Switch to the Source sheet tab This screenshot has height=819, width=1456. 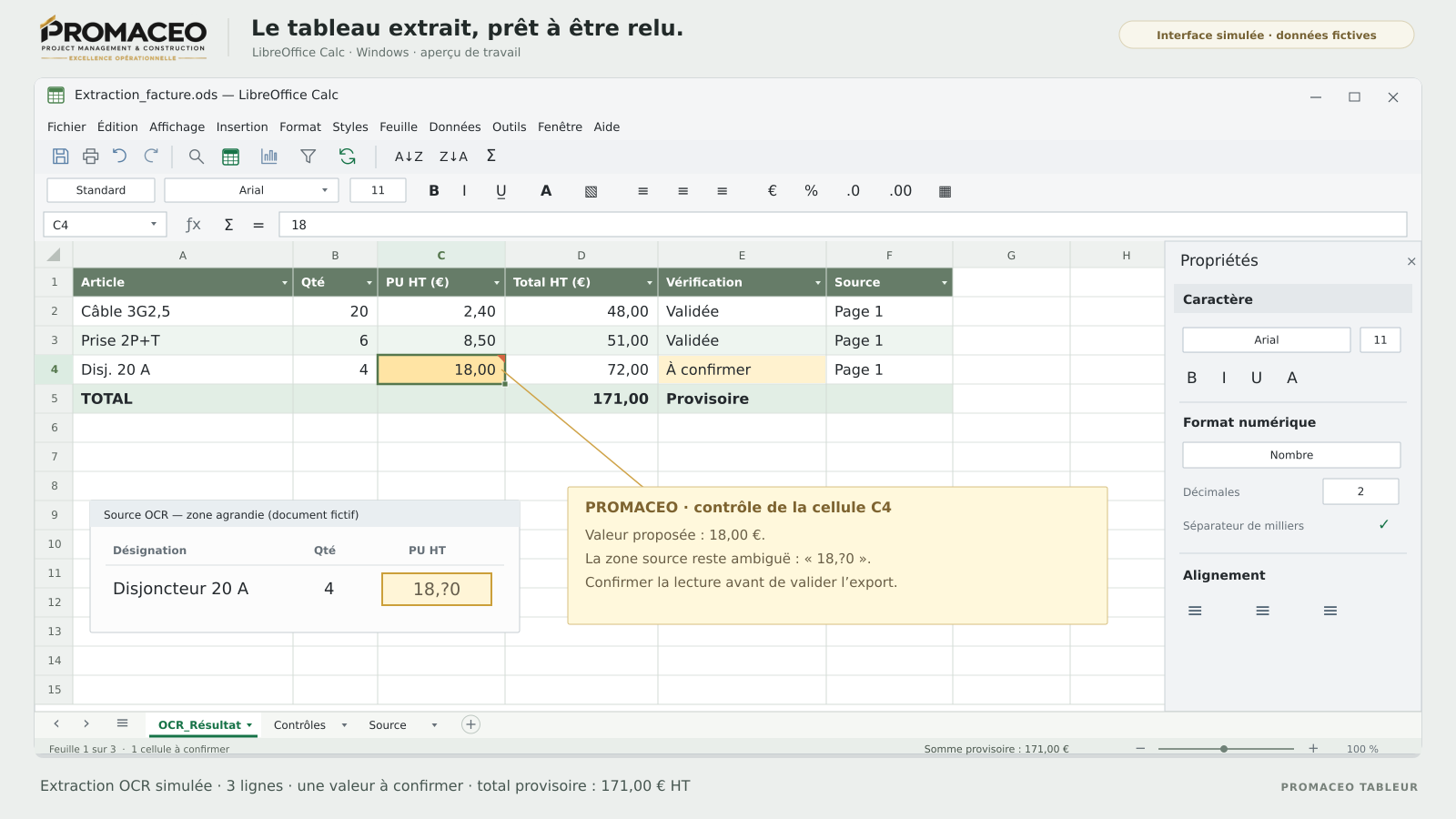388,725
